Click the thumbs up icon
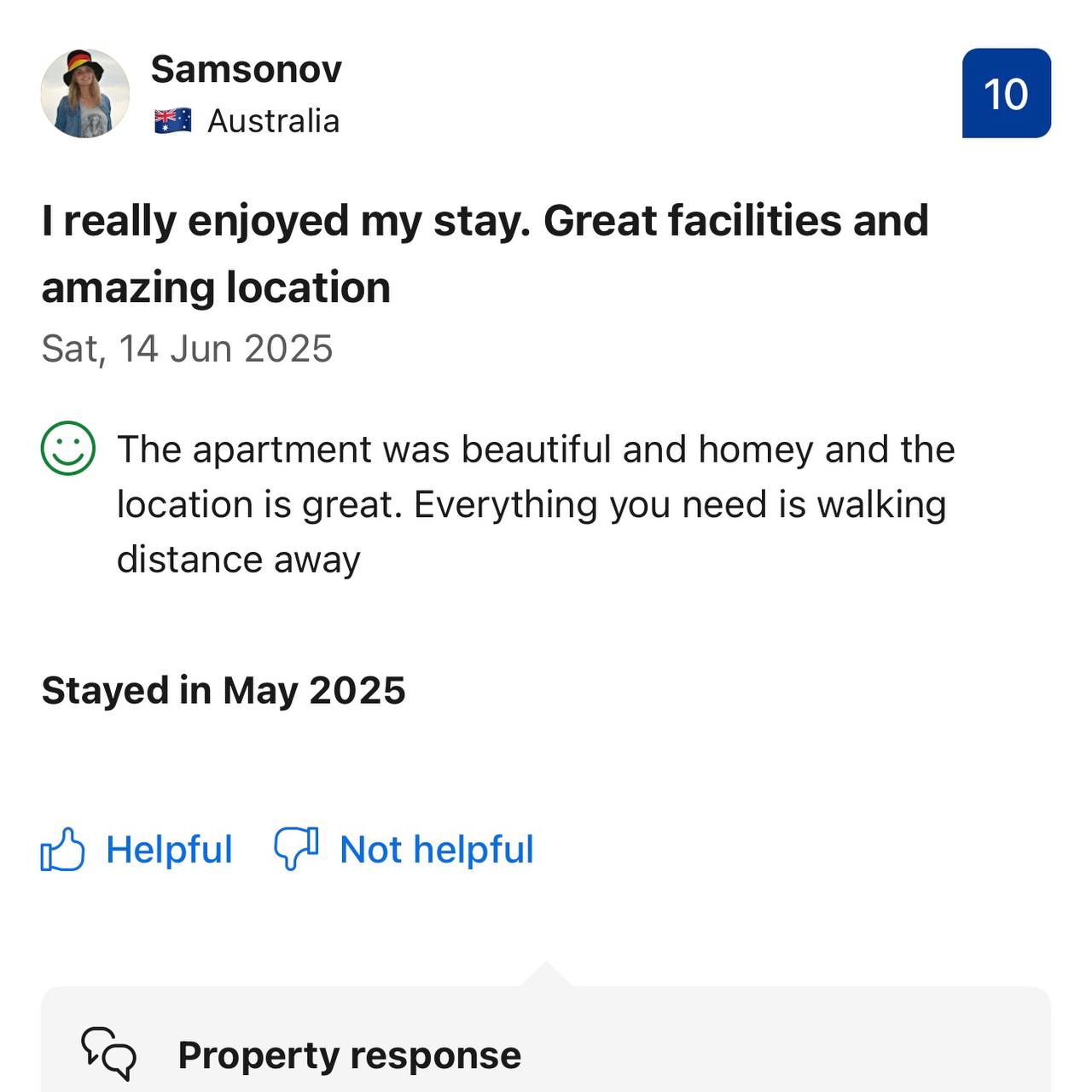Image resolution: width=1092 pixels, height=1092 pixels. 63,850
